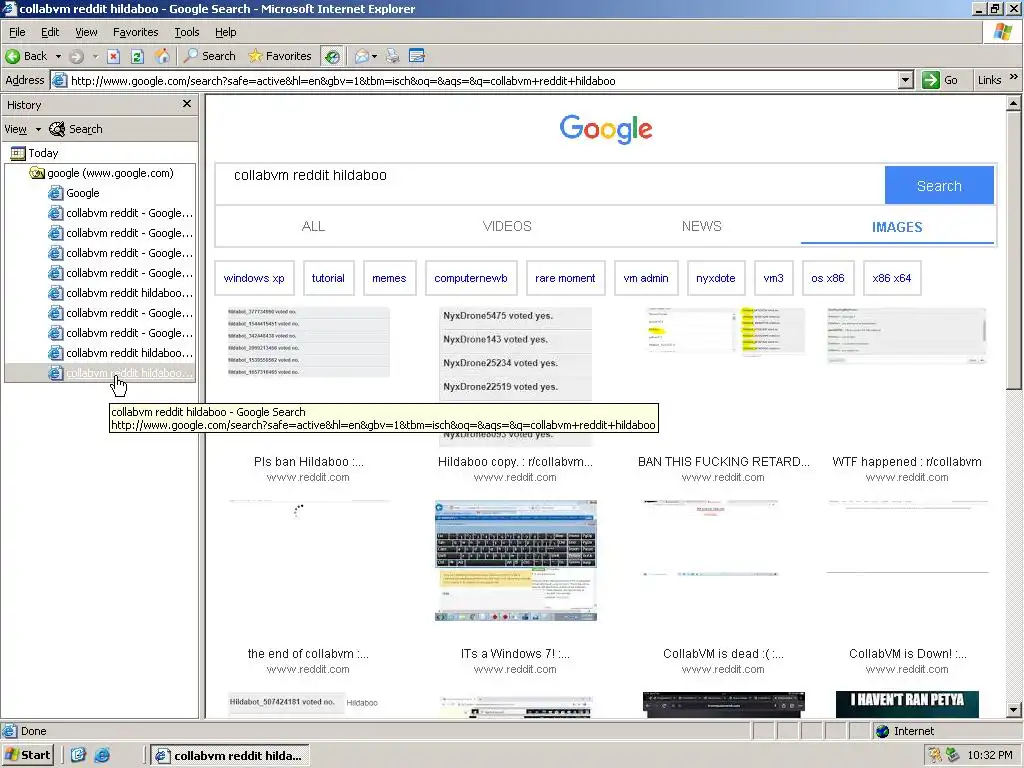This screenshot has width=1024, height=768.
Task: Open the Tools menu
Action: point(187,32)
